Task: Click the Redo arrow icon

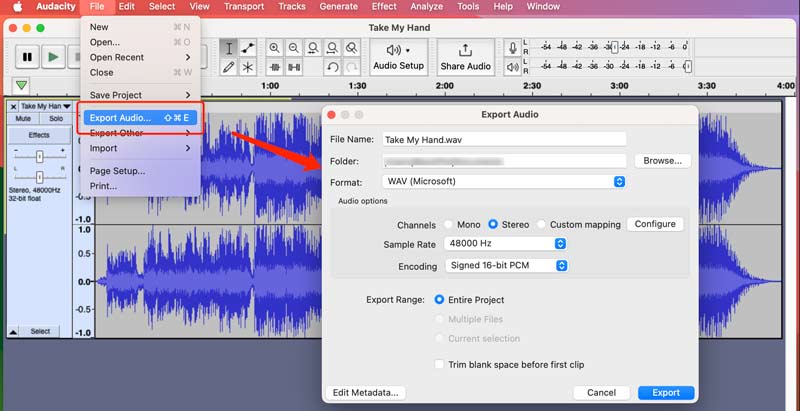Action: pos(351,67)
